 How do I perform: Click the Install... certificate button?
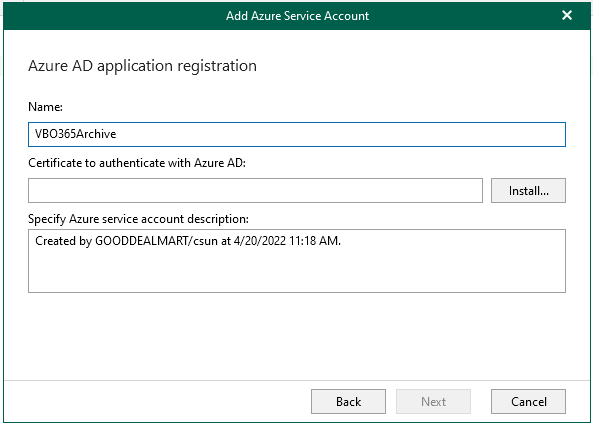pos(528,191)
